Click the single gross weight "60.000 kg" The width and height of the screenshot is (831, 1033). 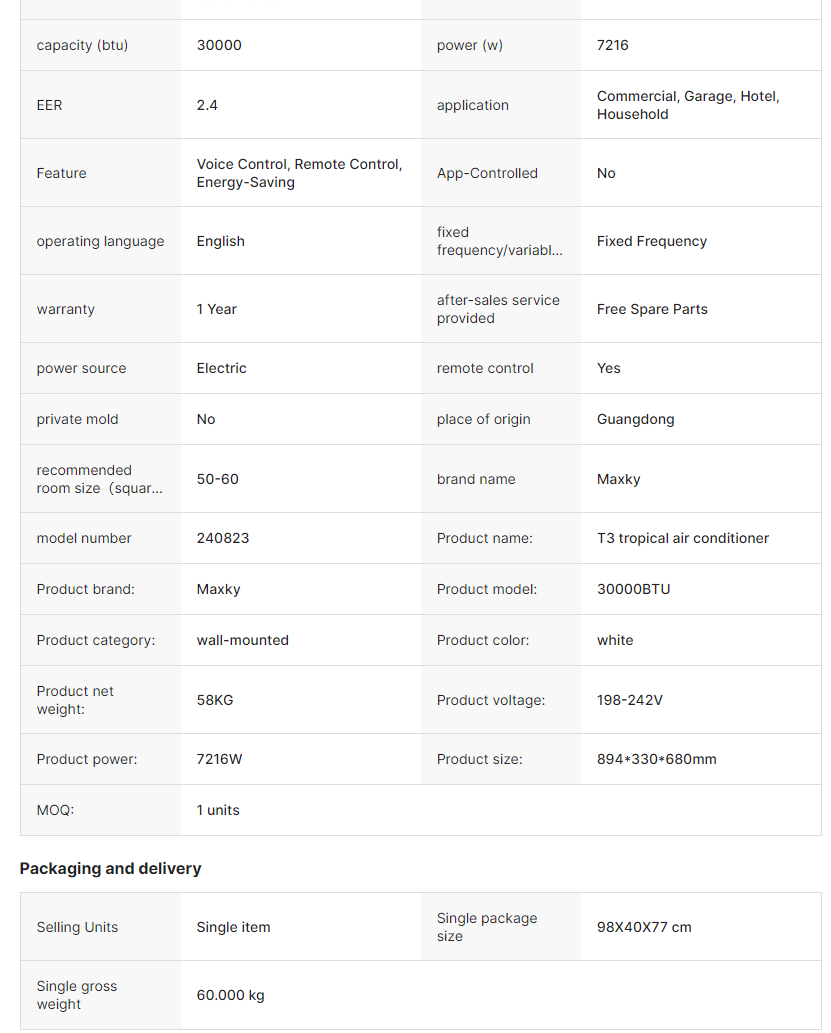click(230, 995)
